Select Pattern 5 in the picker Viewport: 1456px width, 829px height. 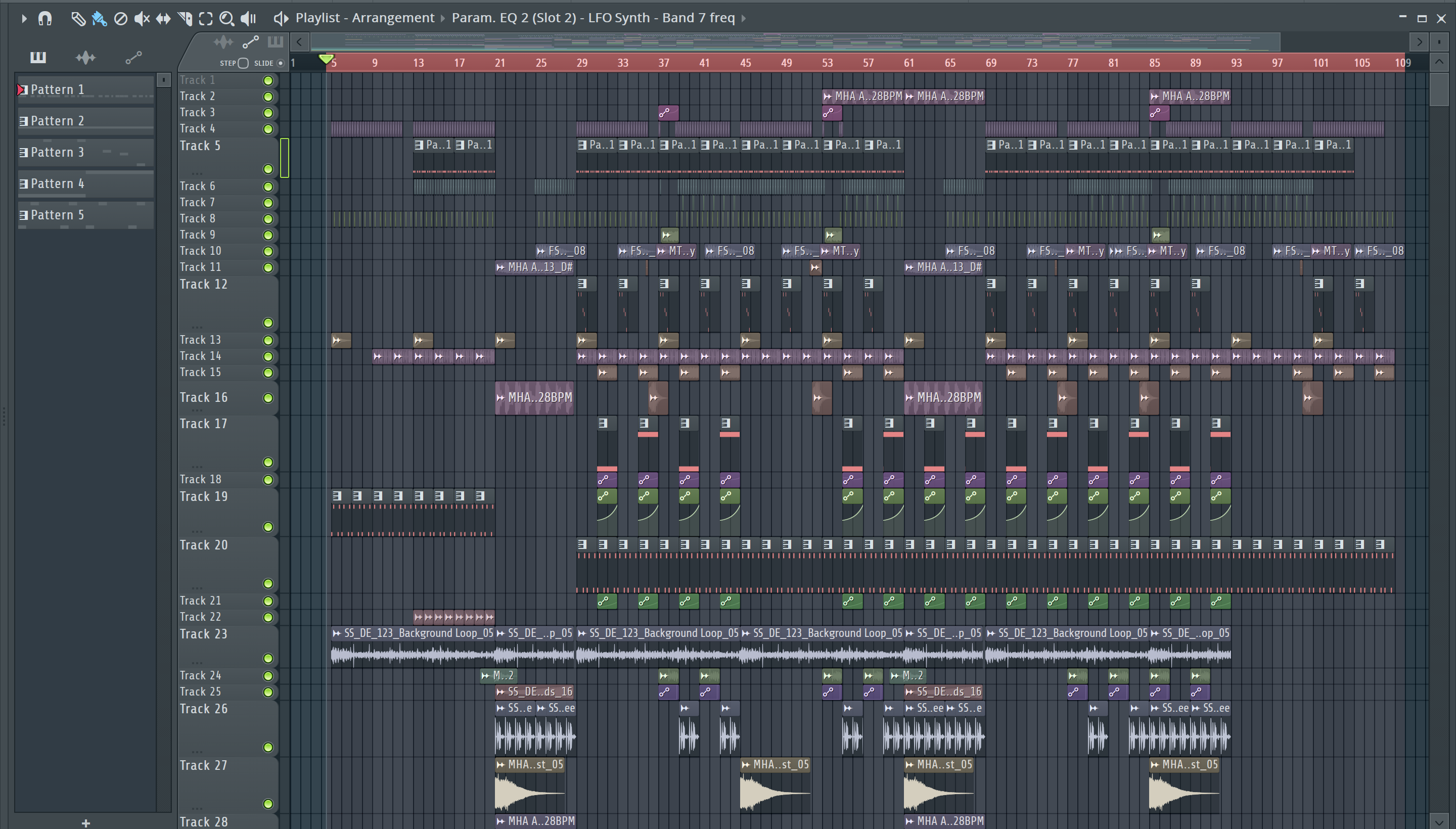coord(85,215)
